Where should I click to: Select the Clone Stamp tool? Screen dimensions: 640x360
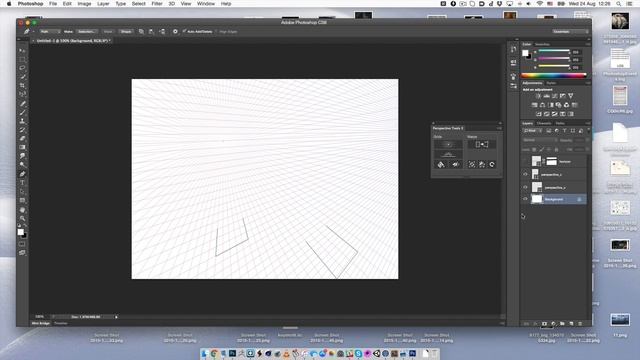point(22,121)
